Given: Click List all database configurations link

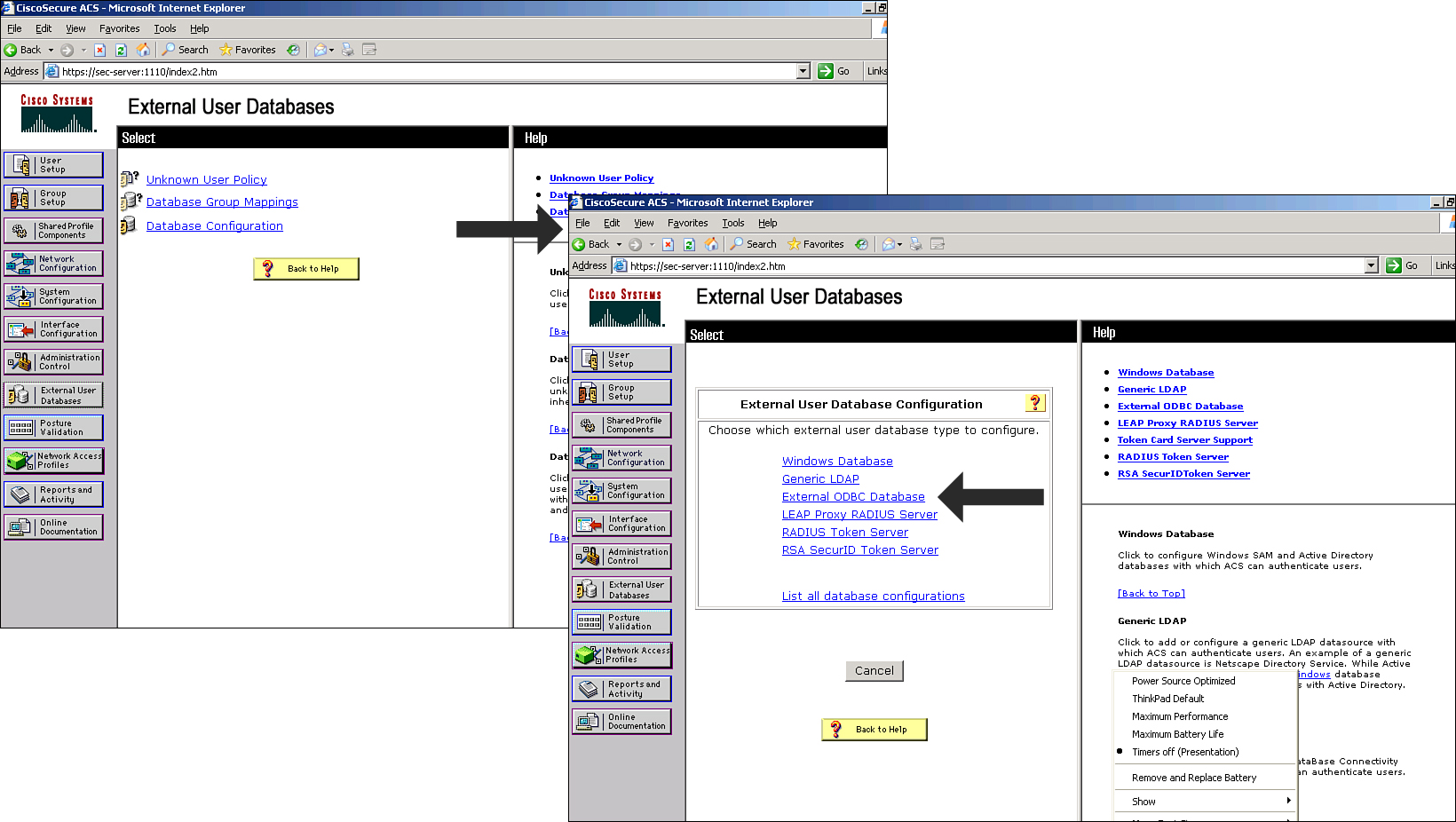Looking at the screenshot, I should click(x=873, y=596).
